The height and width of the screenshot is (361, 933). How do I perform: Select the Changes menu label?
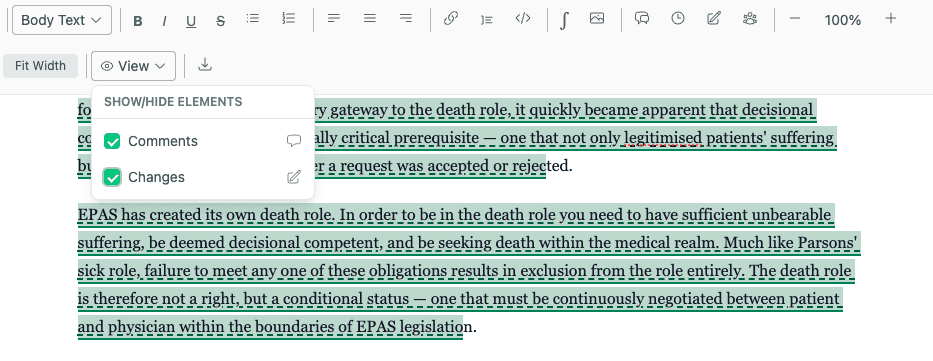point(156,177)
